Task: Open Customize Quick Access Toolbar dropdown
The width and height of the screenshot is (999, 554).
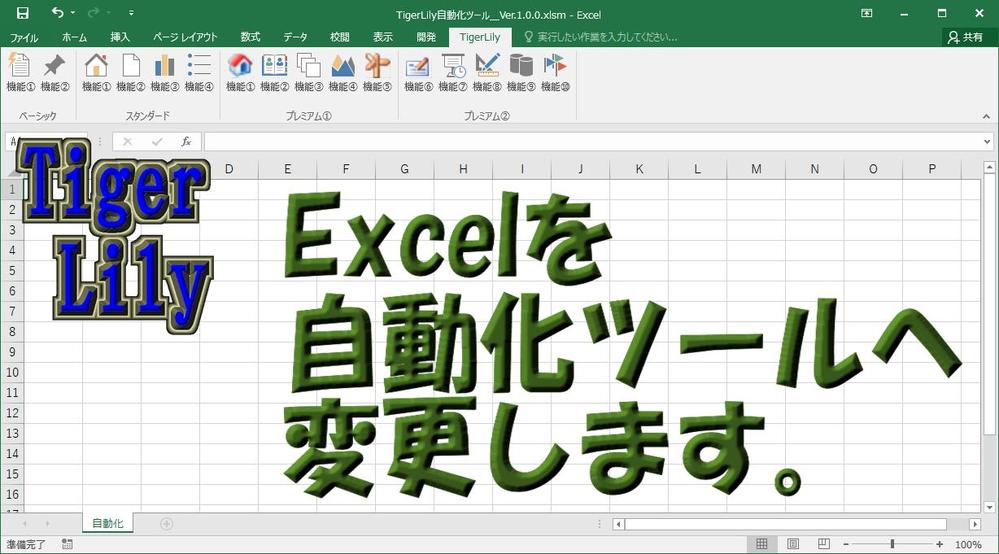Action: (x=131, y=13)
